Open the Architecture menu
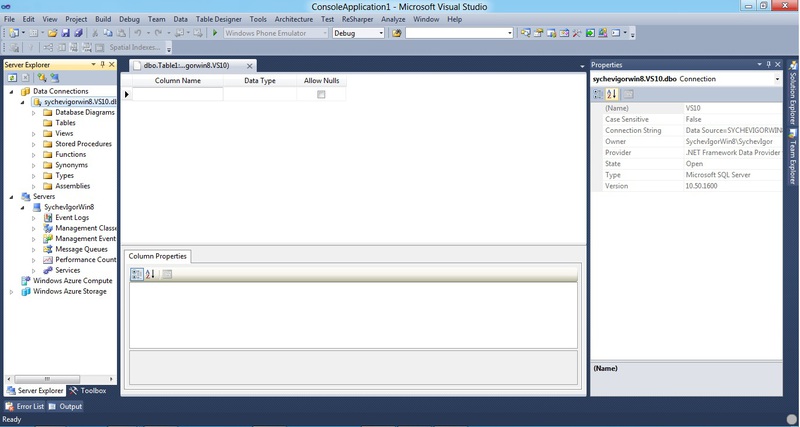The image size is (800, 427). (294, 19)
